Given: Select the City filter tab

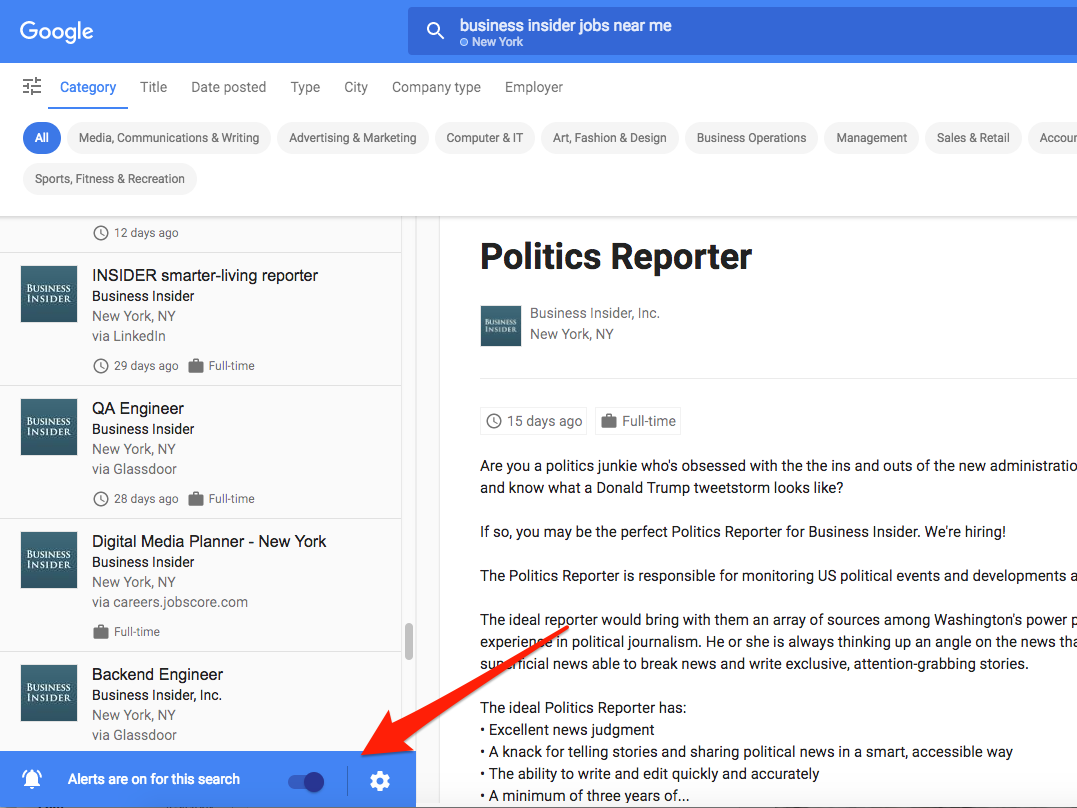Looking at the screenshot, I should point(356,87).
